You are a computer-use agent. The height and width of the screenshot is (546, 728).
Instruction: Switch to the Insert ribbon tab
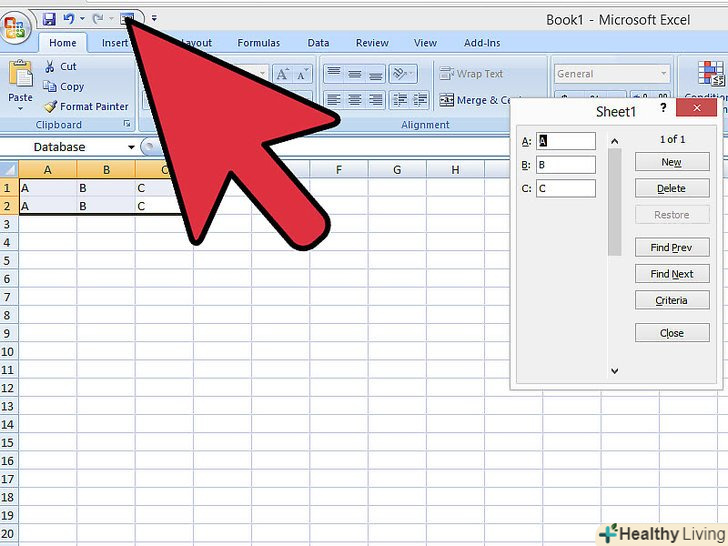pyautogui.click(x=115, y=43)
